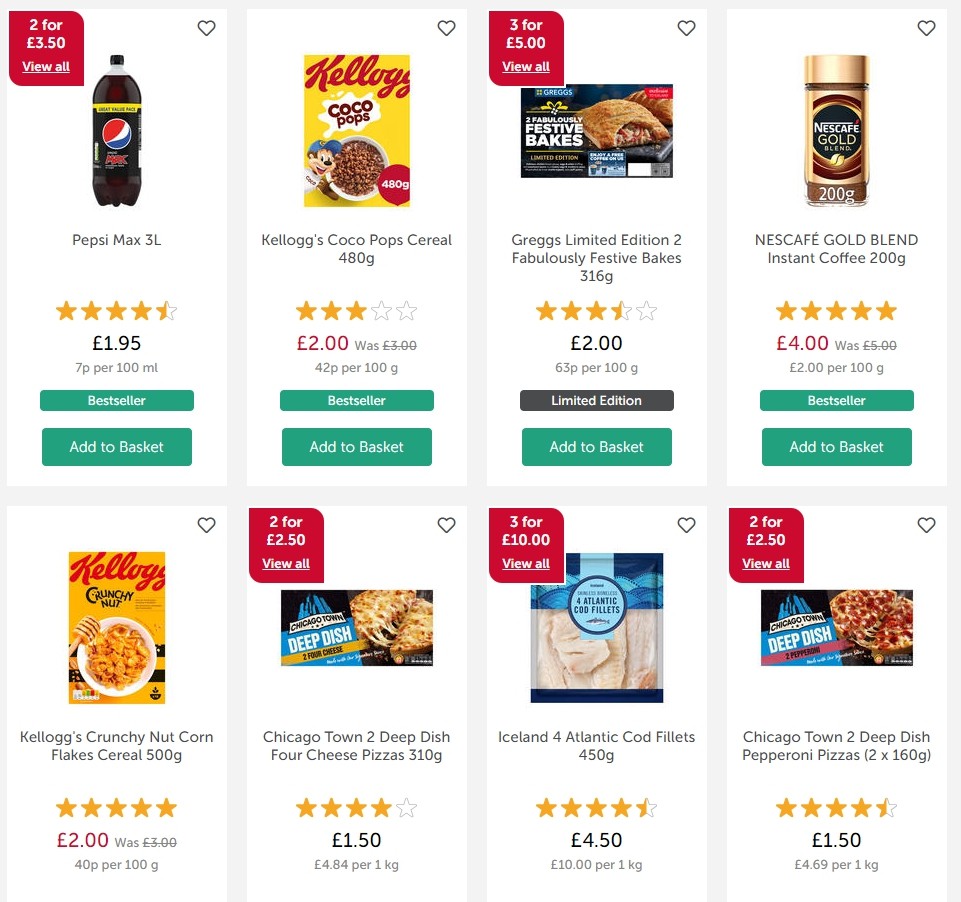961x902 pixels.
Task: Open Chicago Town Pepperoni Pizzas product link
Action: click(837, 746)
